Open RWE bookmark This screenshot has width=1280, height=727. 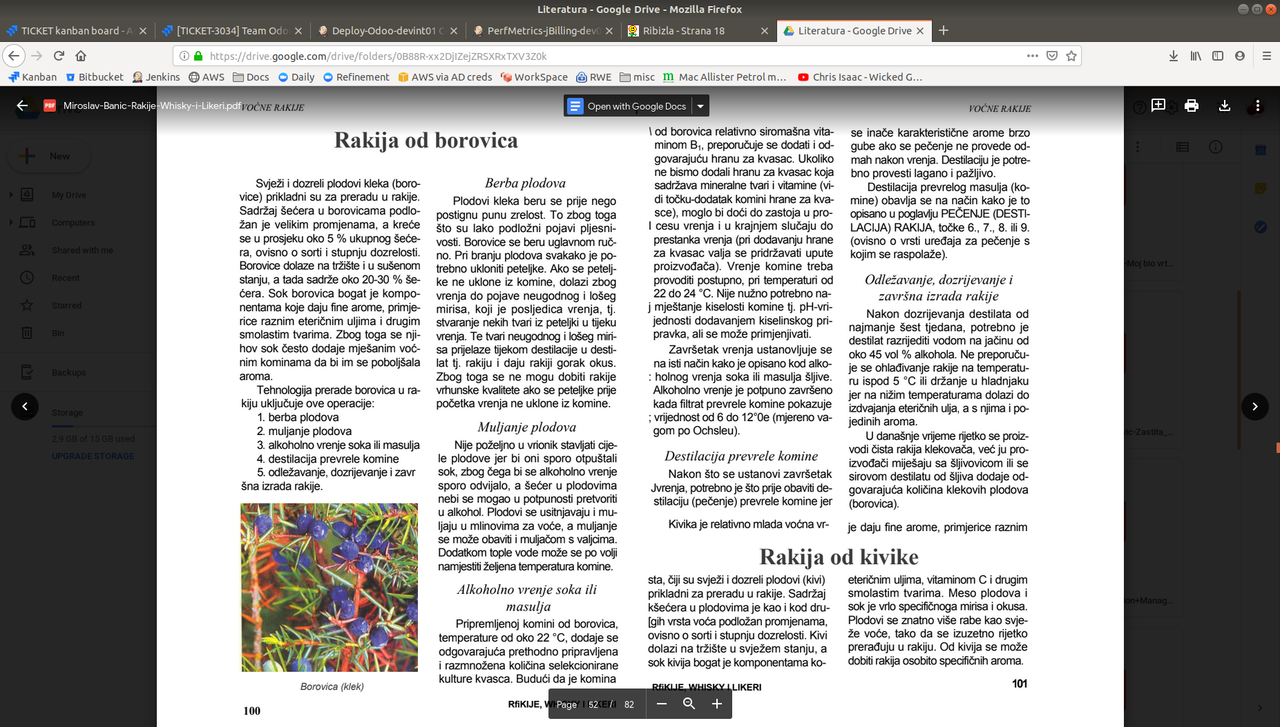(593, 77)
